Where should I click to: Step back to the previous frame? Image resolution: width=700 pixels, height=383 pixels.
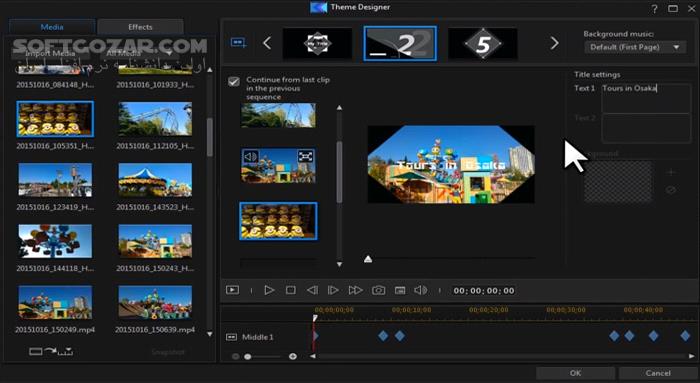pos(312,290)
